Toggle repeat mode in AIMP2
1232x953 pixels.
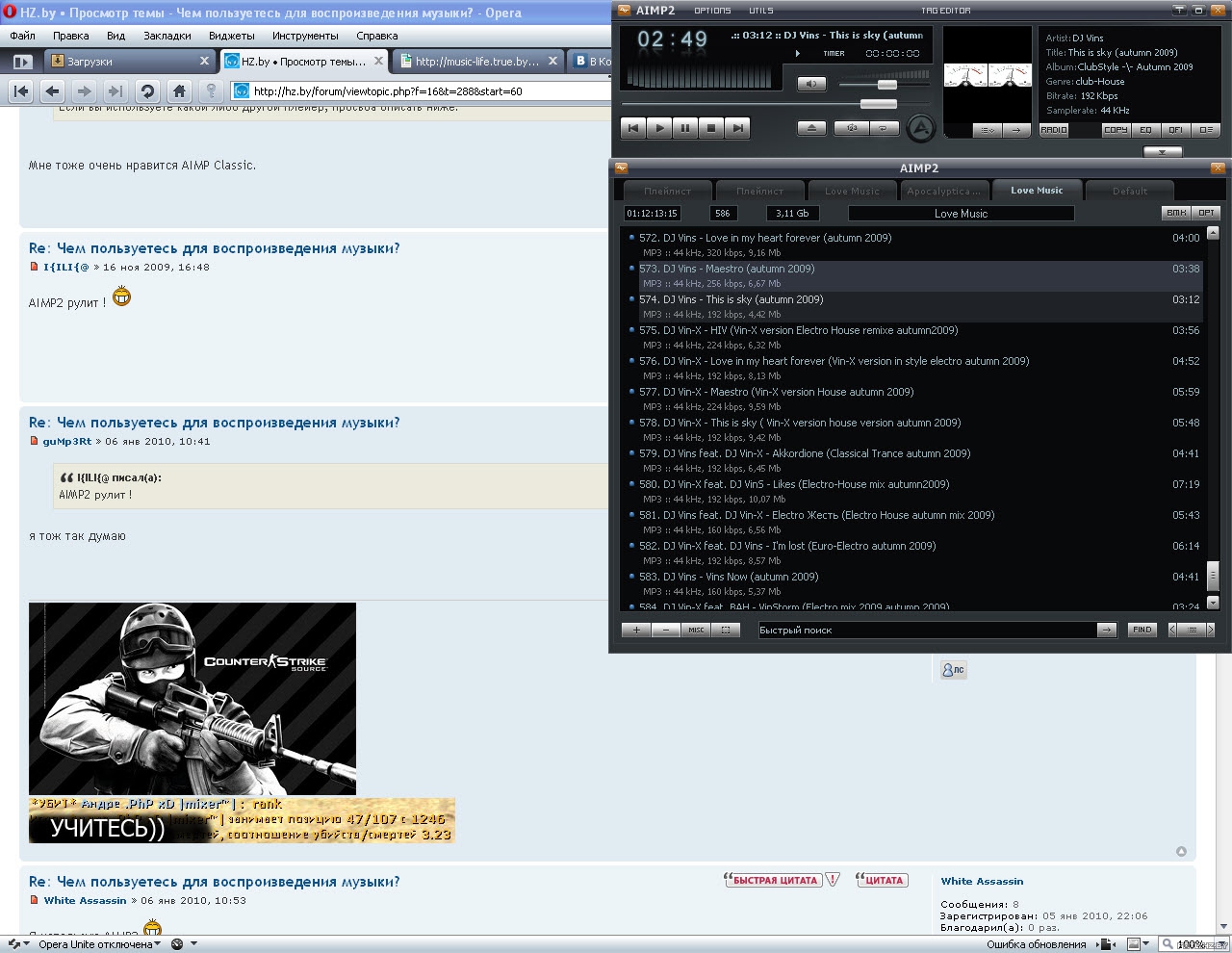[884, 128]
